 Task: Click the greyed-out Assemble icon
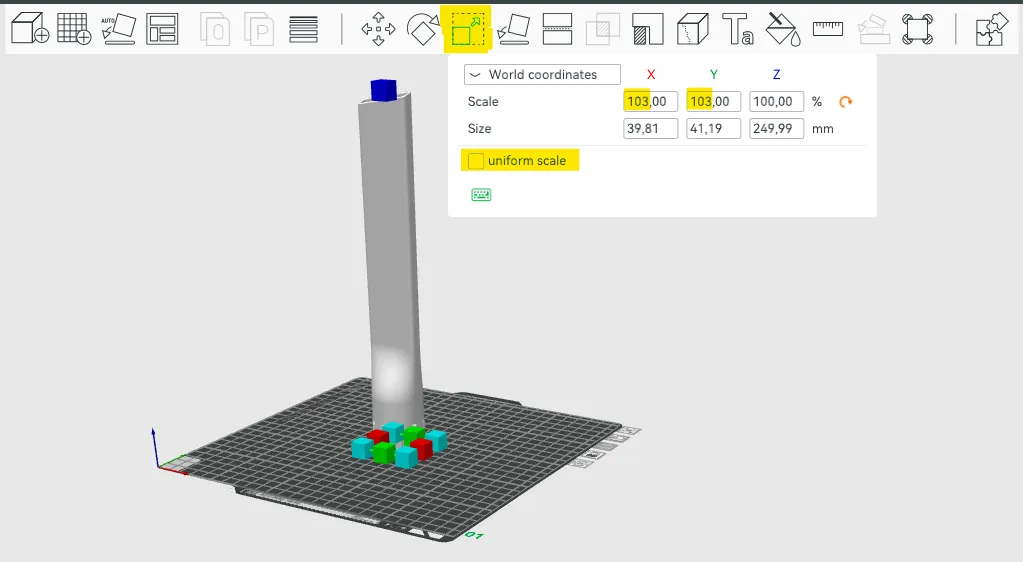[873, 29]
